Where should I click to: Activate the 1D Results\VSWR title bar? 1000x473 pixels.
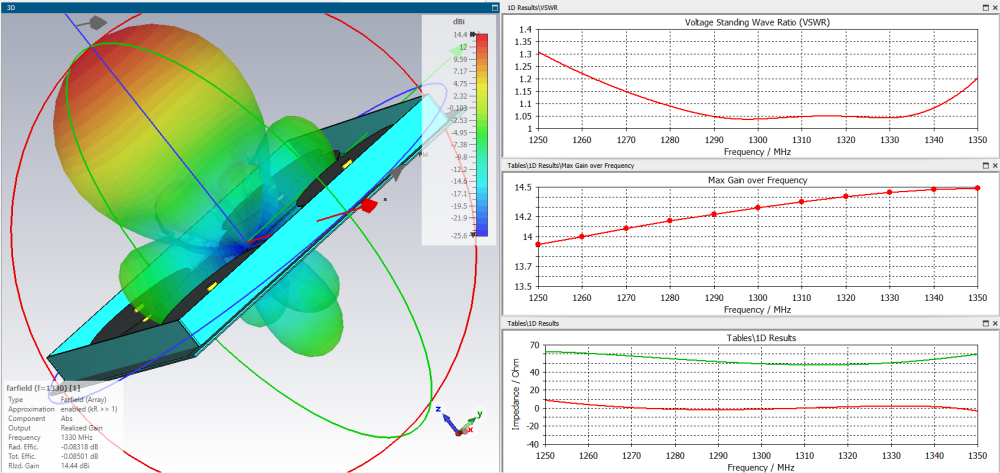[750, 6]
